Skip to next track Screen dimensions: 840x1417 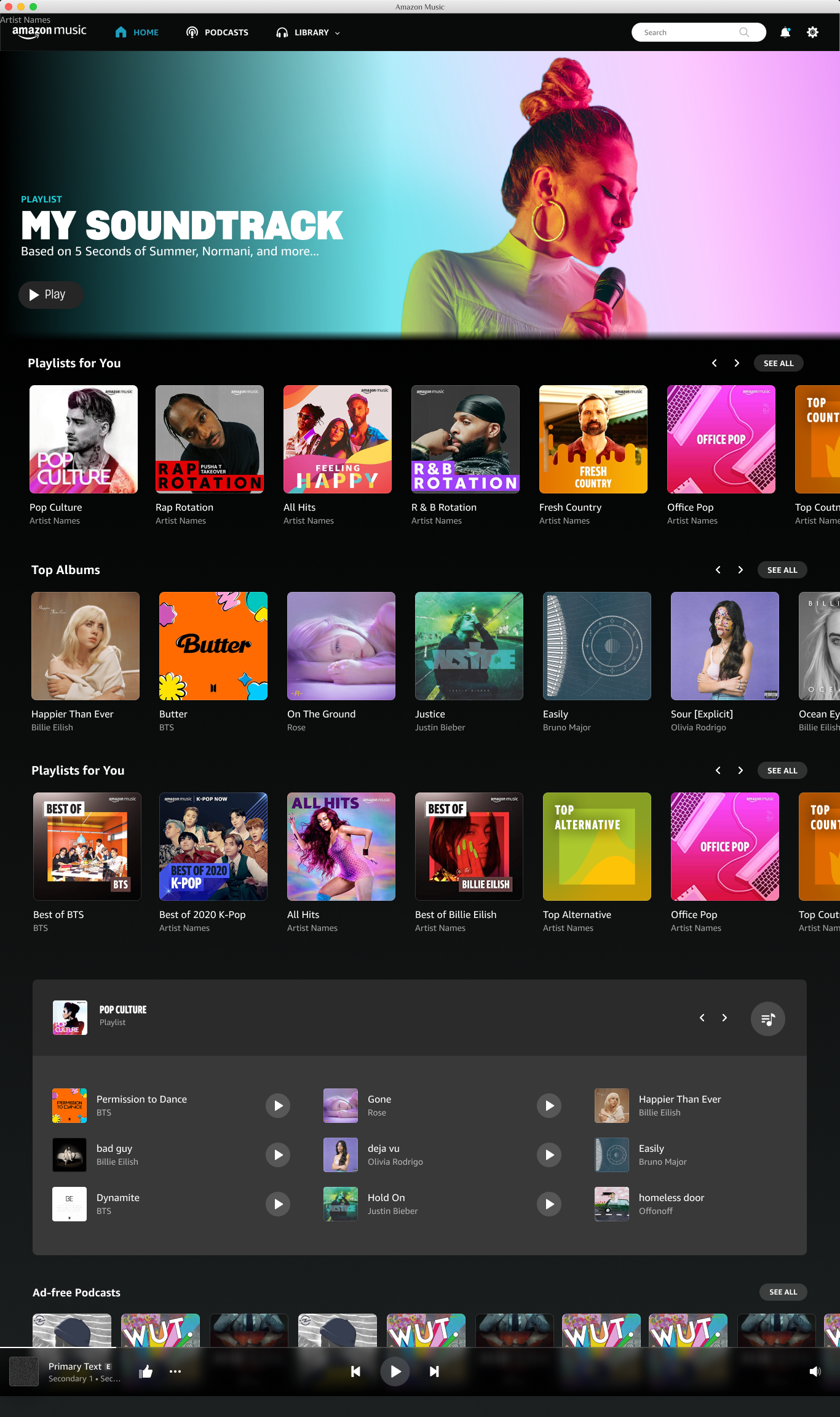pos(434,1371)
